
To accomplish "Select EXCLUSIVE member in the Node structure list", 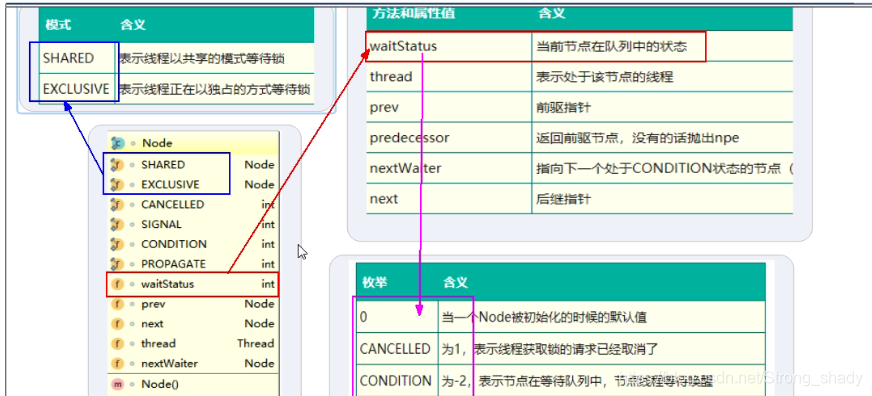I will [193, 184].
